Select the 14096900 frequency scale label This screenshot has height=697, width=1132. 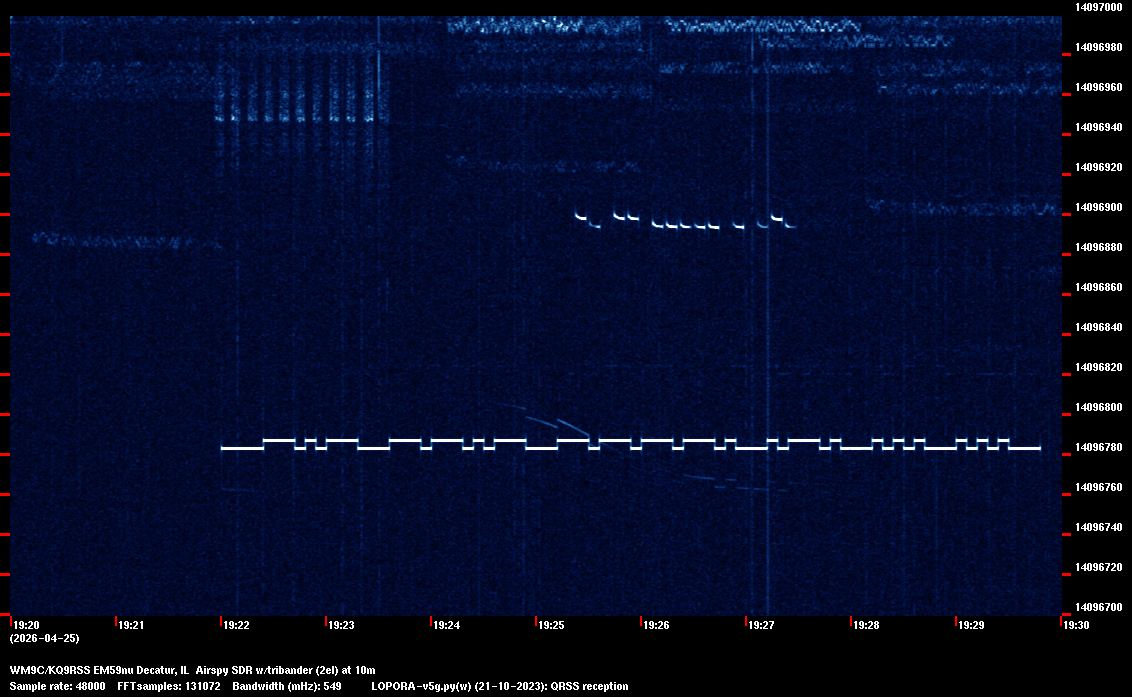pyautogui.click(x=1097, y=207)
